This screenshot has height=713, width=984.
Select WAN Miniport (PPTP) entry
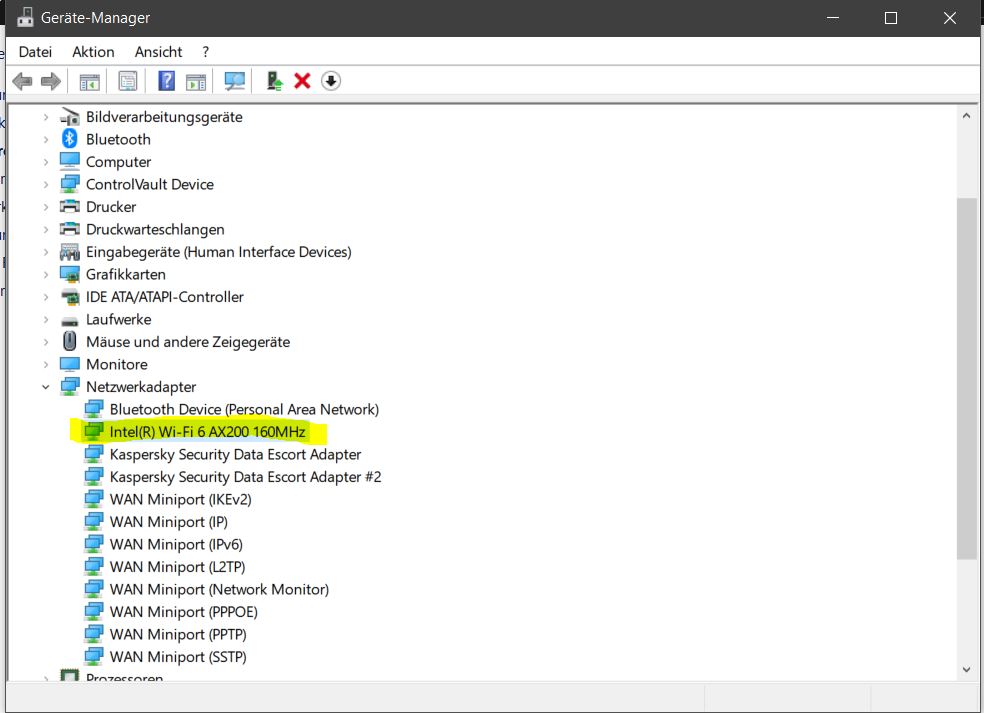178,635
